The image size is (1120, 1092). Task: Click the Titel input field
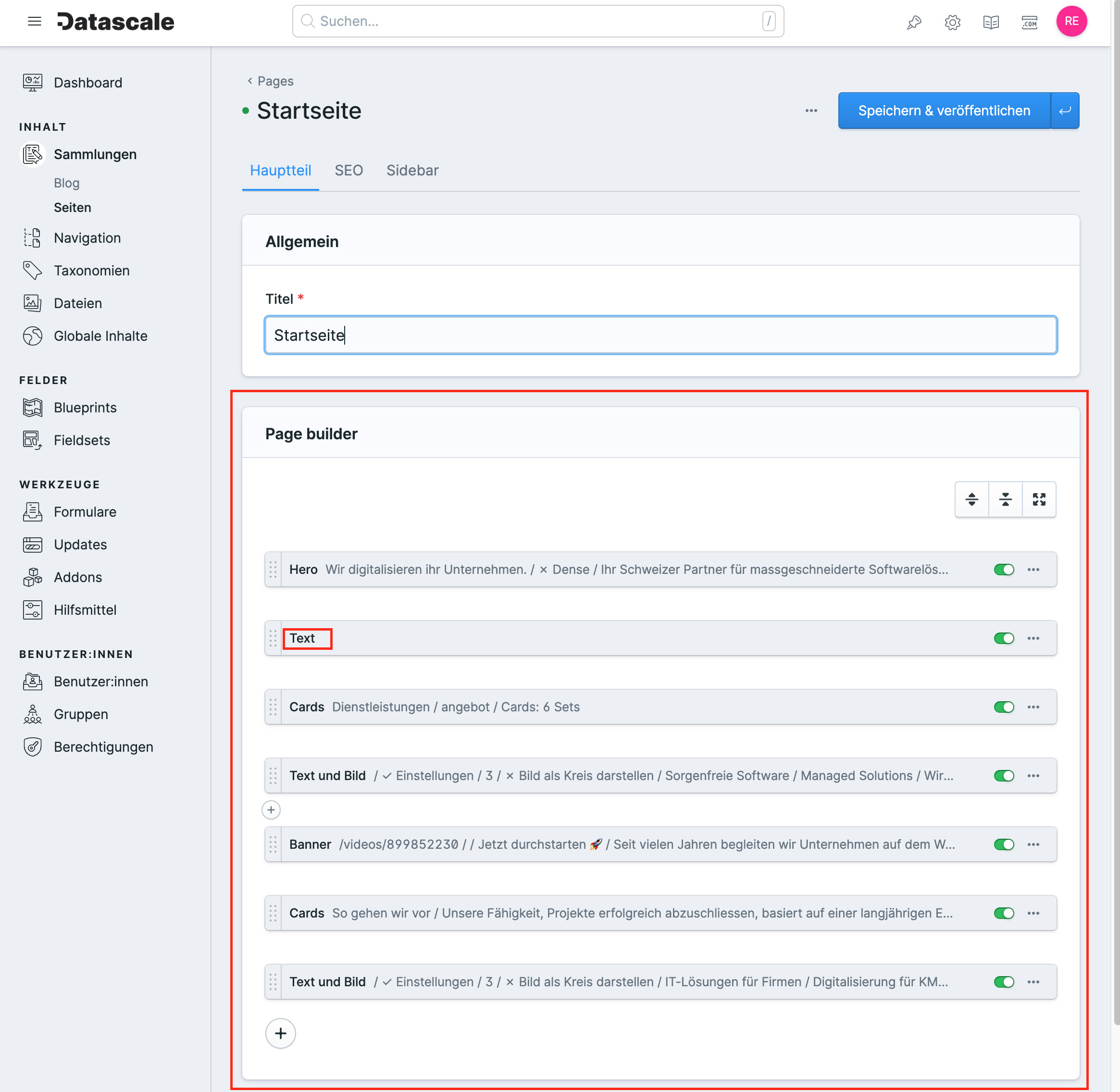tap(660, 335)
